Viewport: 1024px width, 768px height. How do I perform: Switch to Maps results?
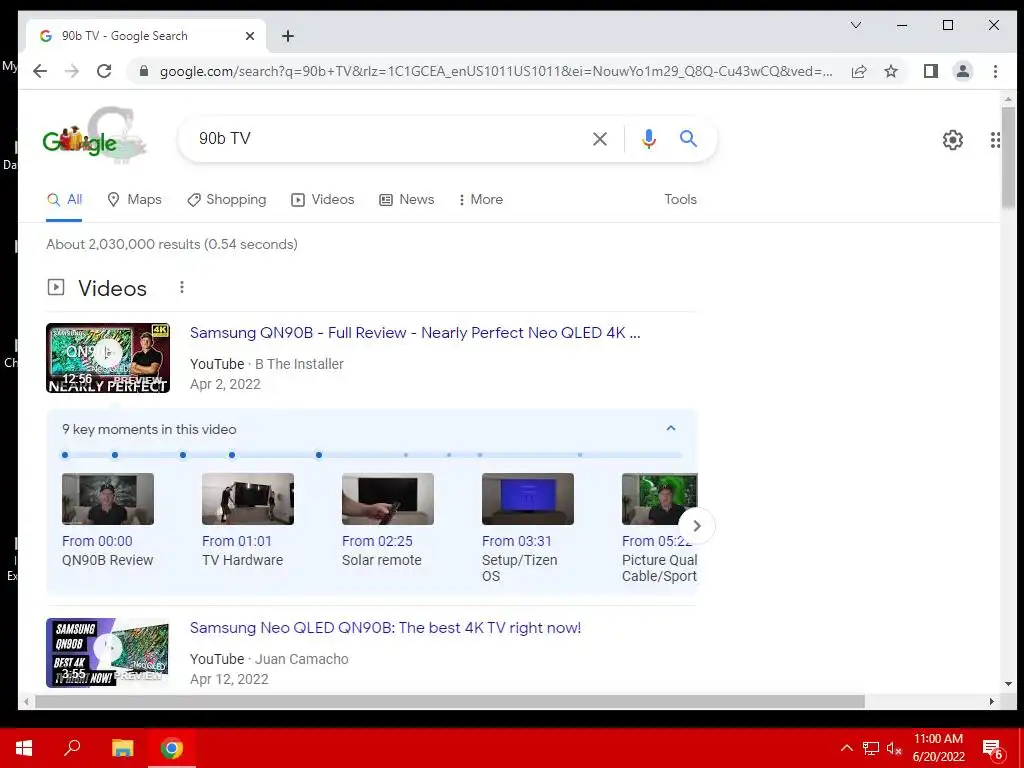tap(135, 200)
